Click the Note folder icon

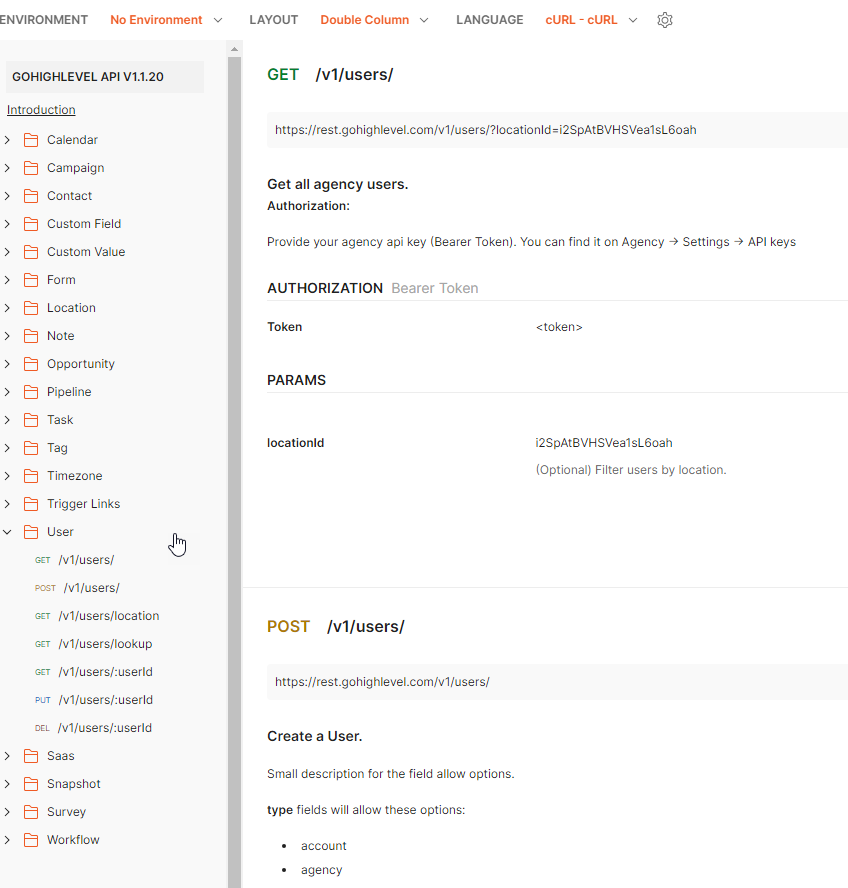(31, 336)
